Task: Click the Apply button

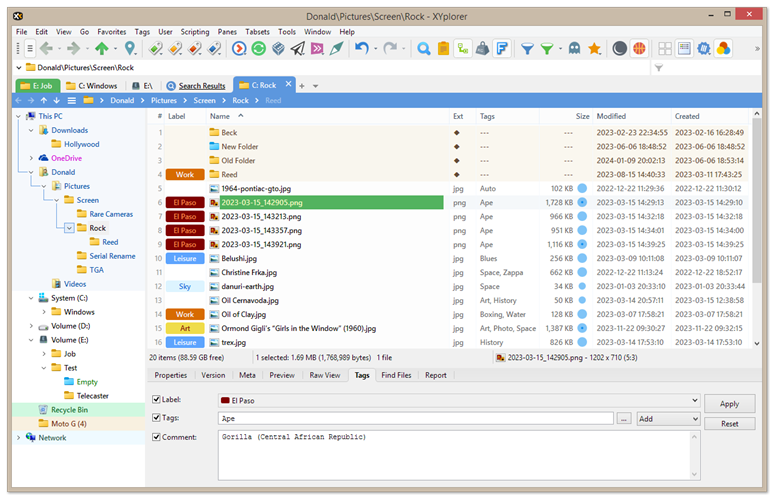Action: coord(729,404)
